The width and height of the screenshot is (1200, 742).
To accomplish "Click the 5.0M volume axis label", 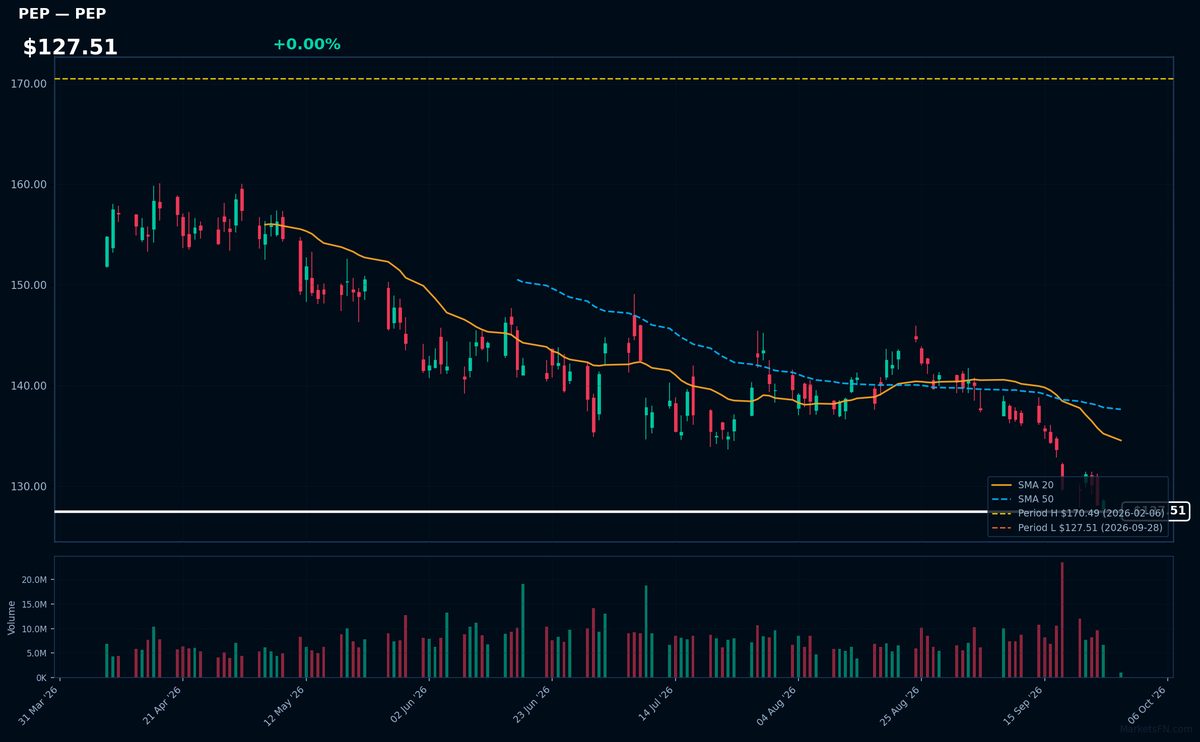I will (37, 653).
